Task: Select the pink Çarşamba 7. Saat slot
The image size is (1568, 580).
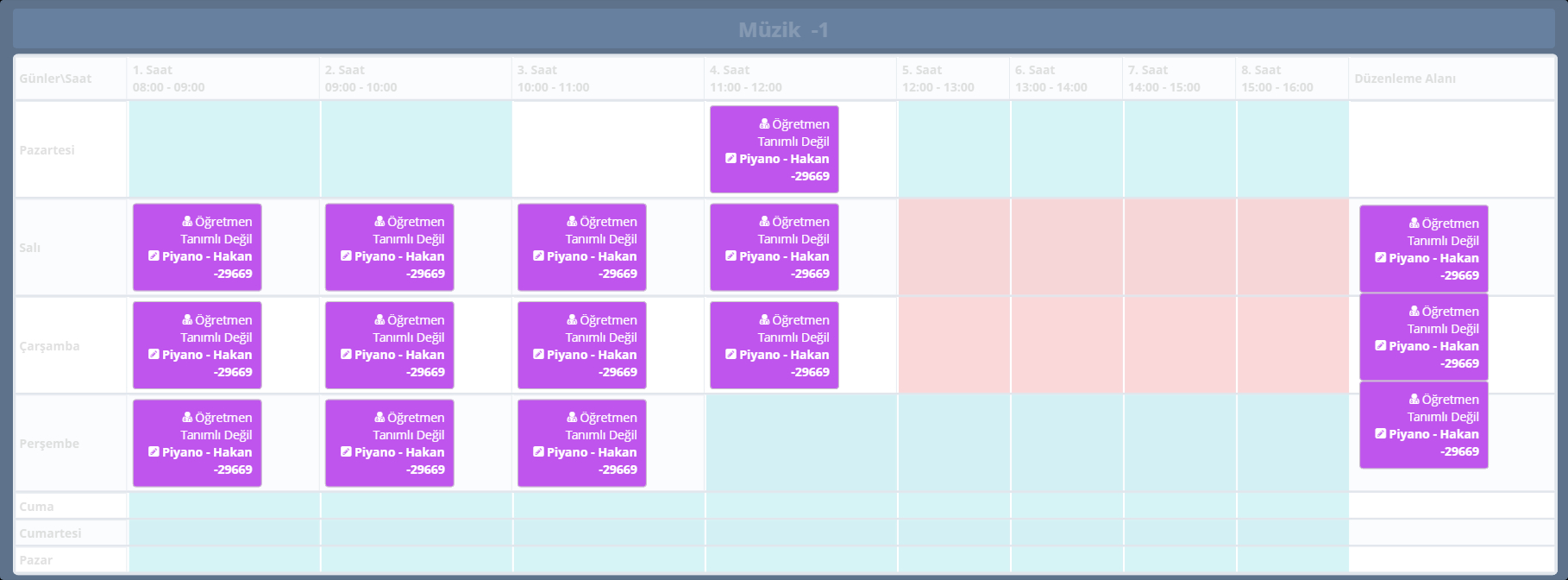Action: pyautogui.click(x=1179, y=345)
